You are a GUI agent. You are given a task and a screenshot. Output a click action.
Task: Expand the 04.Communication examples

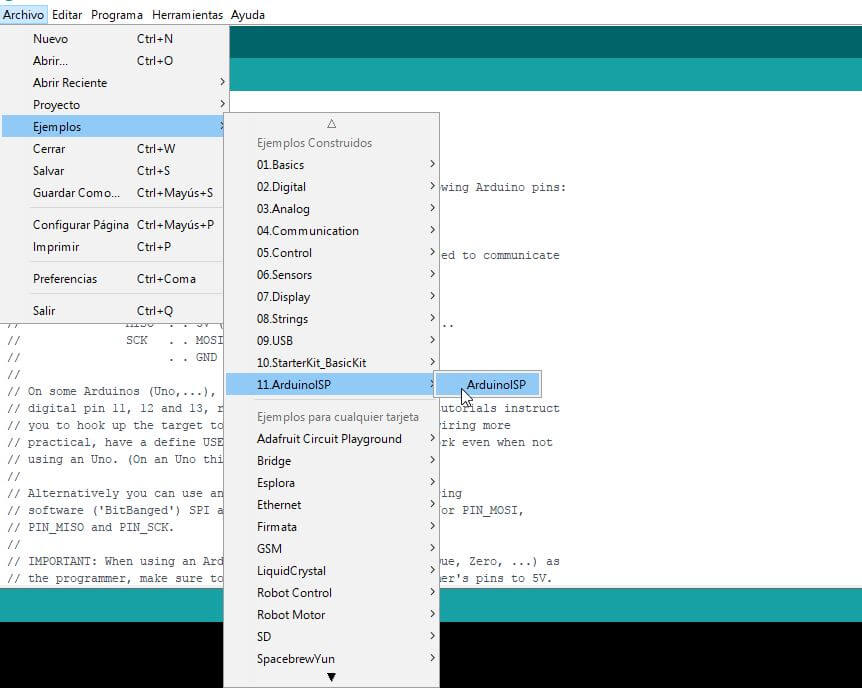tap(331, 231)
